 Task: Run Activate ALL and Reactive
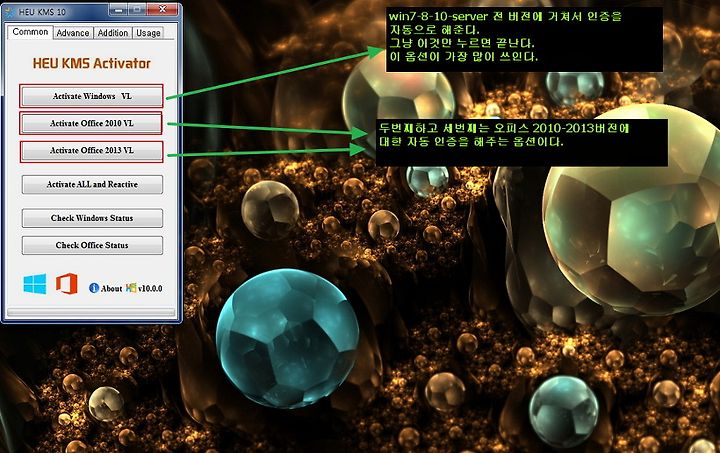point(92,185)
